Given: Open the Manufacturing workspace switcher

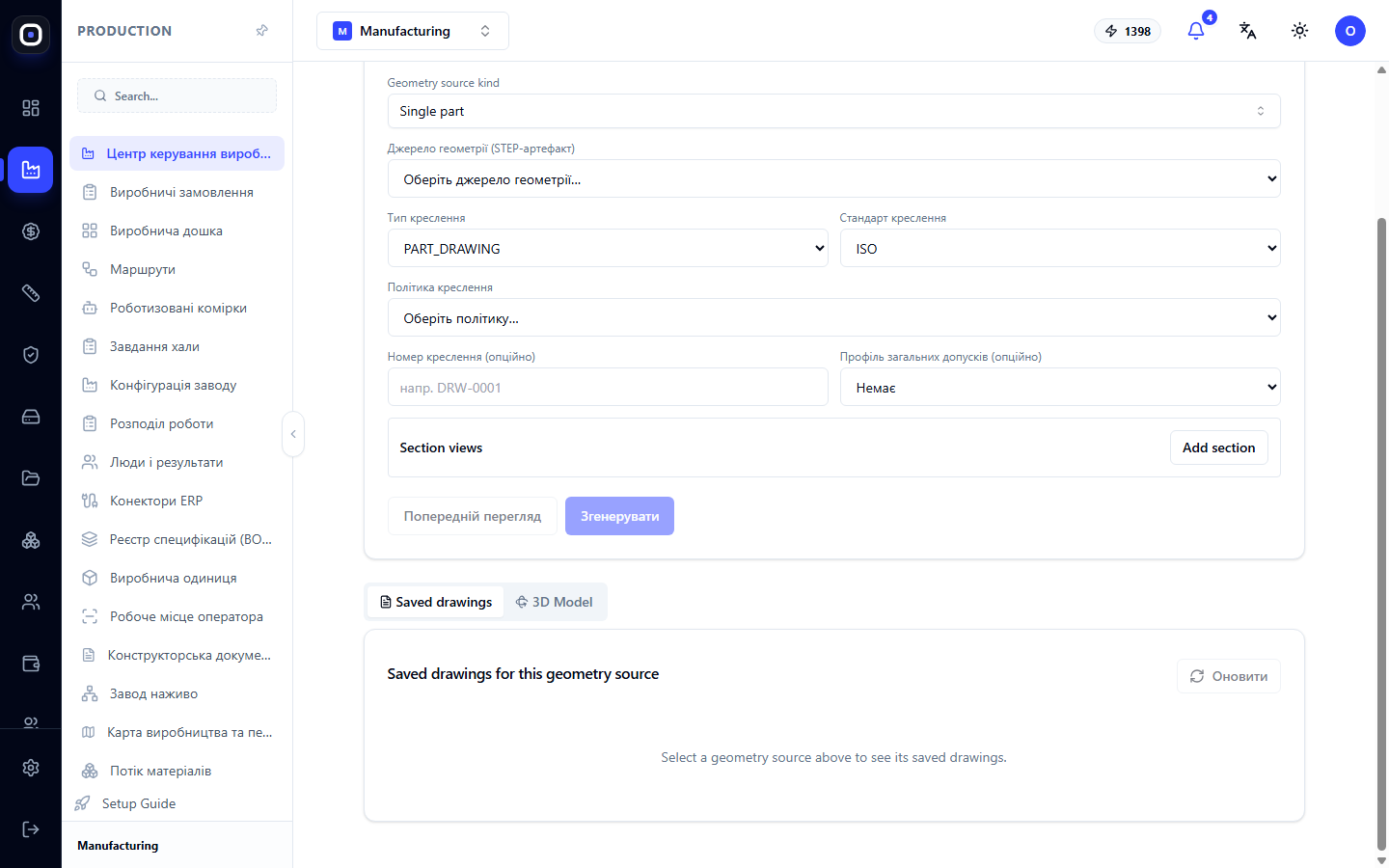Looking at the screenshot, I should 413,31.
